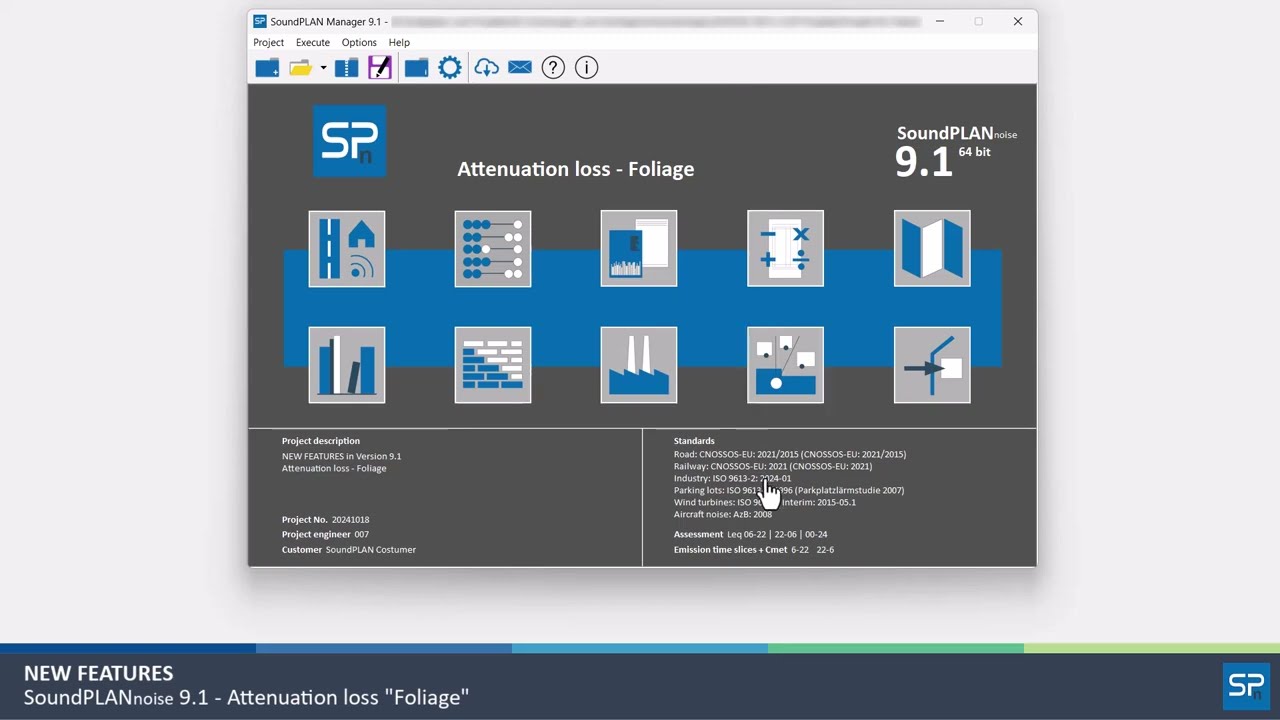Screen dimensions: 1280x720
Task: Open the arrow-through-barrier tools module
Action: [932, 365]
